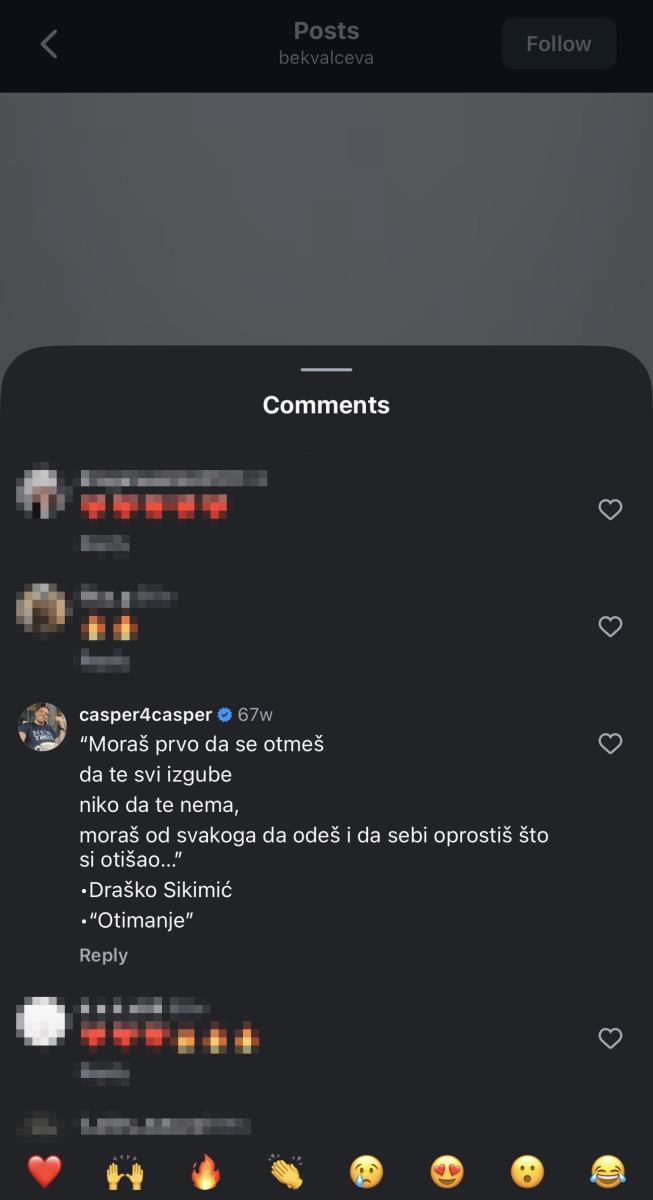Send crying face emoji reaction
The image size is (653, 1200).
(x=367, y=1171)
